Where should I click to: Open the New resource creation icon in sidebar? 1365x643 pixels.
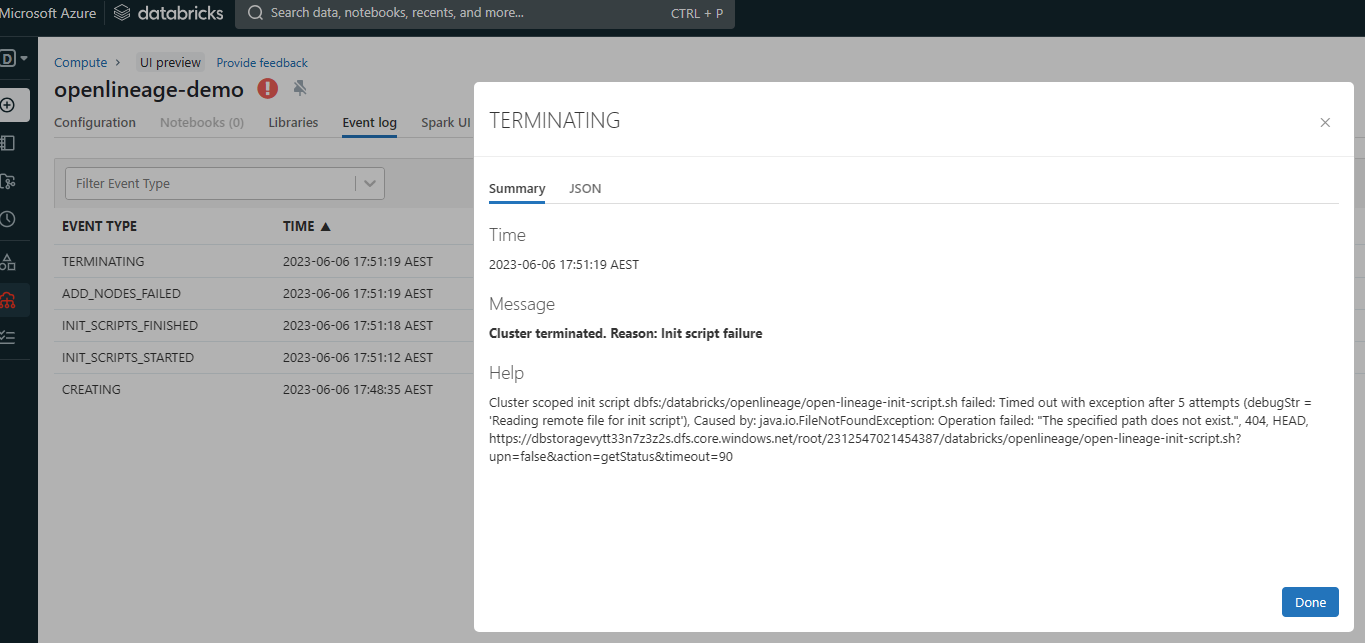(15, 104)
